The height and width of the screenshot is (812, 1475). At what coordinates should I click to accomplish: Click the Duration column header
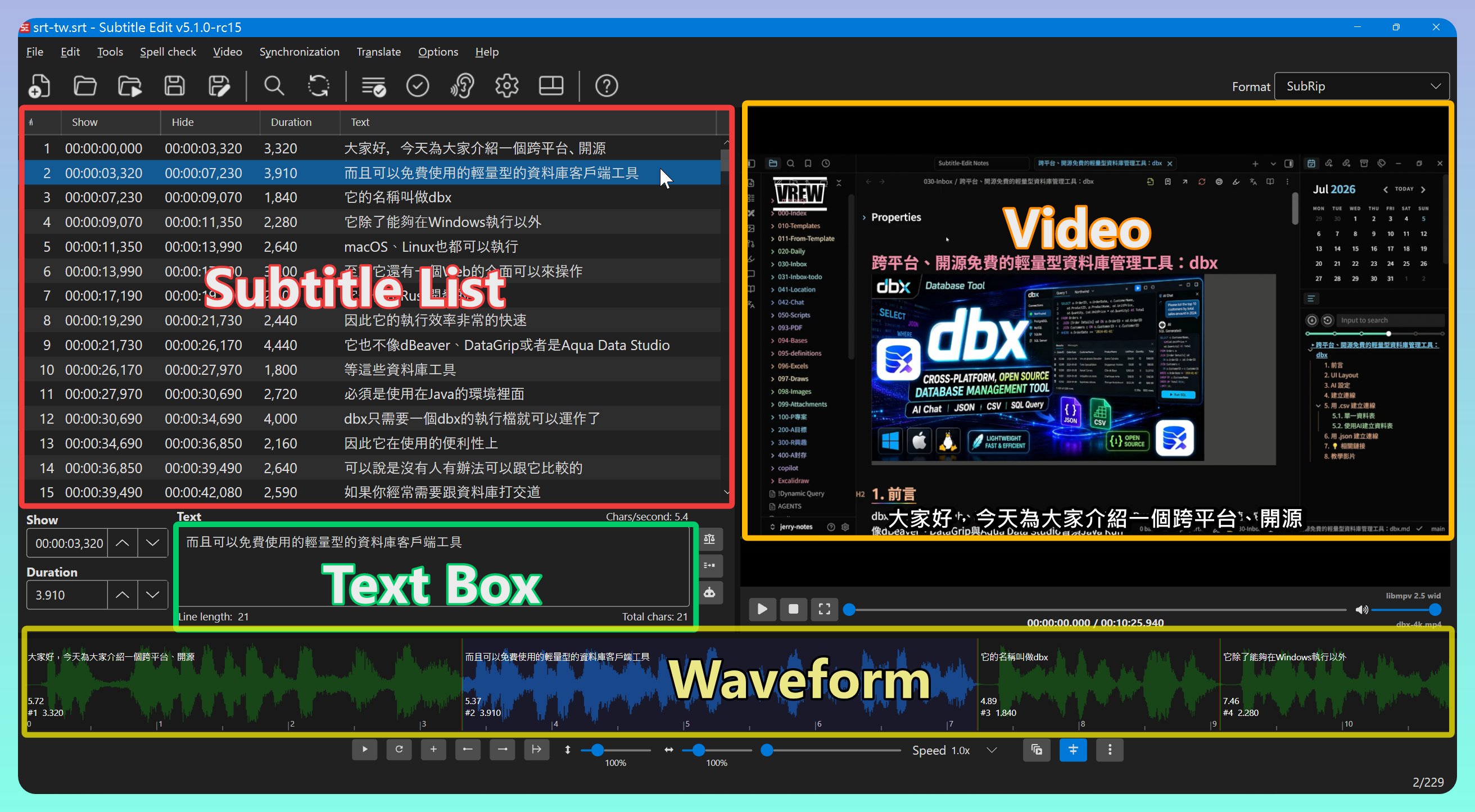click(300, 122)
